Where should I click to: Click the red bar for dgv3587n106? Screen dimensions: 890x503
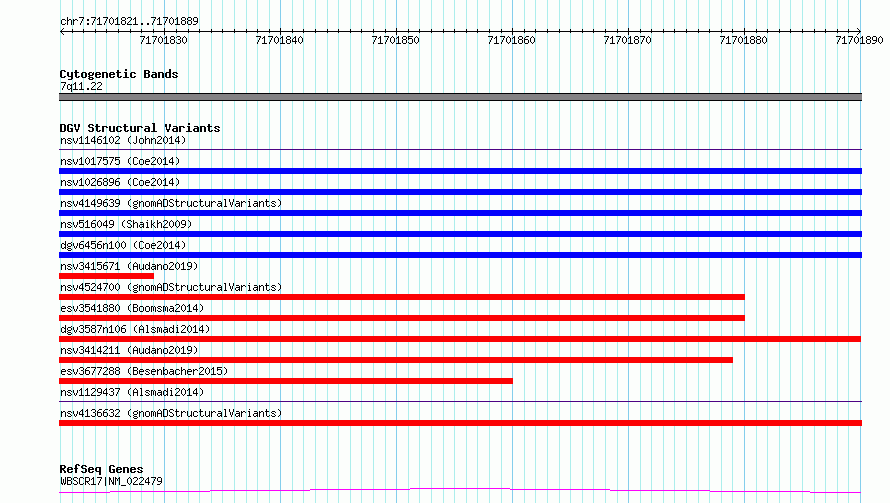coord(460,339)
